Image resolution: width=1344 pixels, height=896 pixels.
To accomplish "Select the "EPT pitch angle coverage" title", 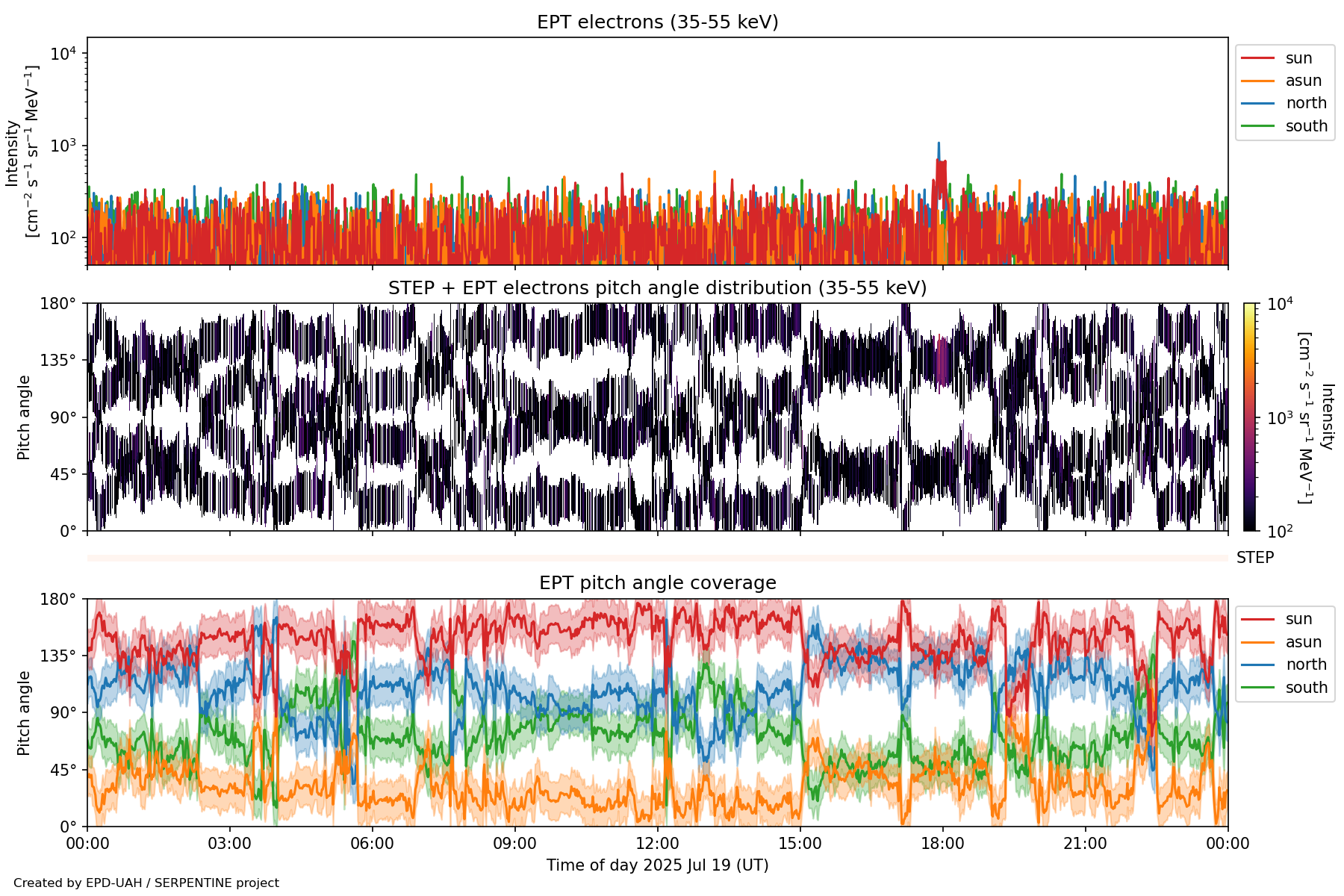I will [x=657, y=583].
